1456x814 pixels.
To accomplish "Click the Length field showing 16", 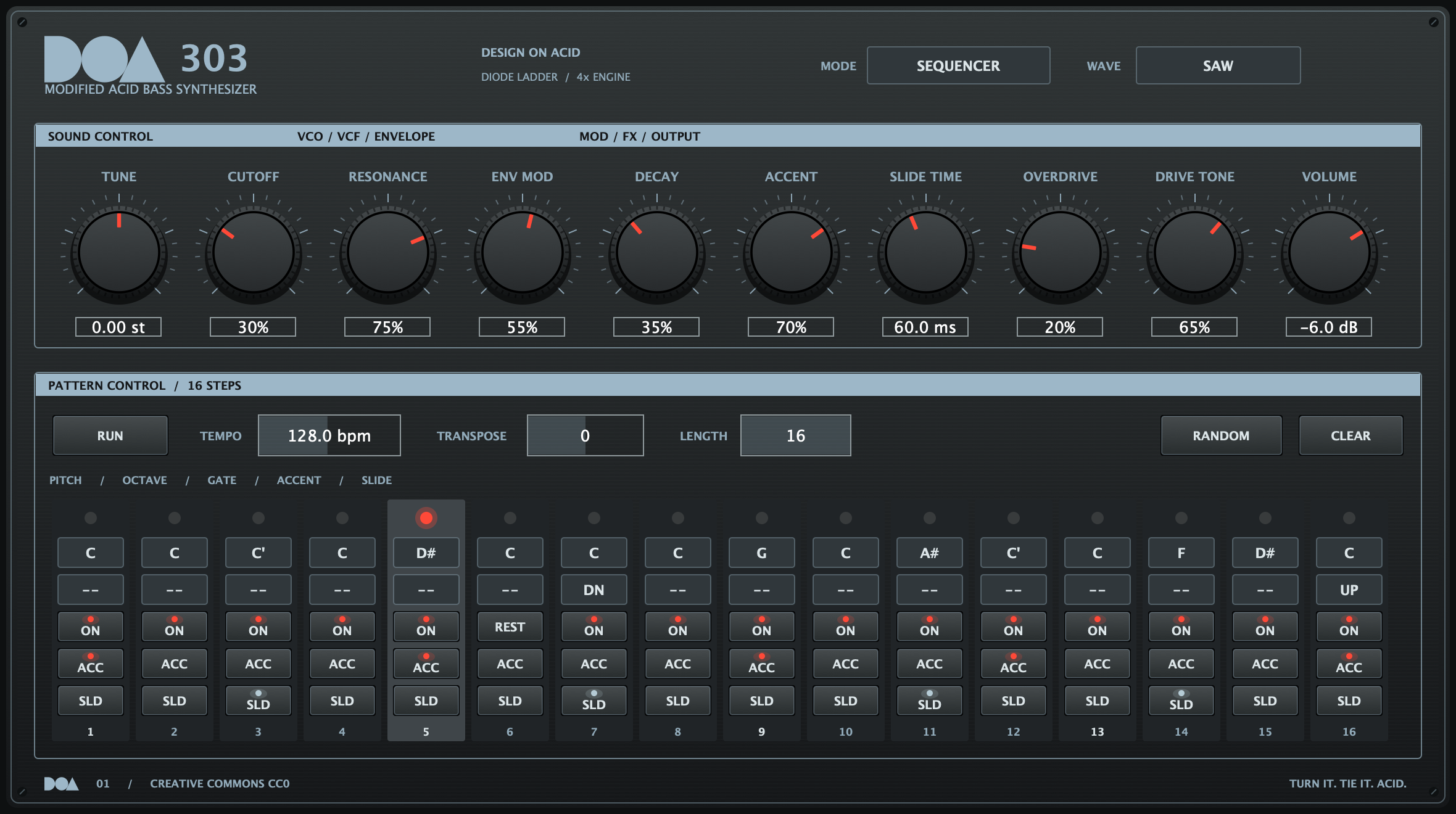I will [796, 435].
